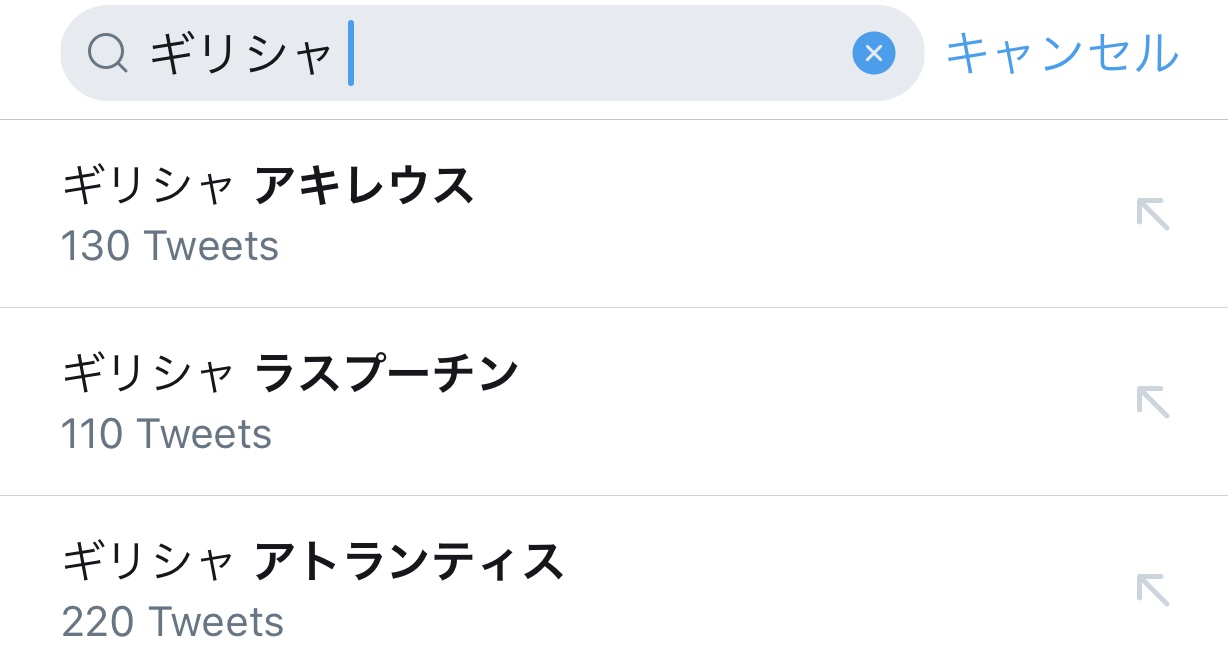The image size is (1228, 654).
Task: Open the 220 Tweets count label
Action: [172, 622]
